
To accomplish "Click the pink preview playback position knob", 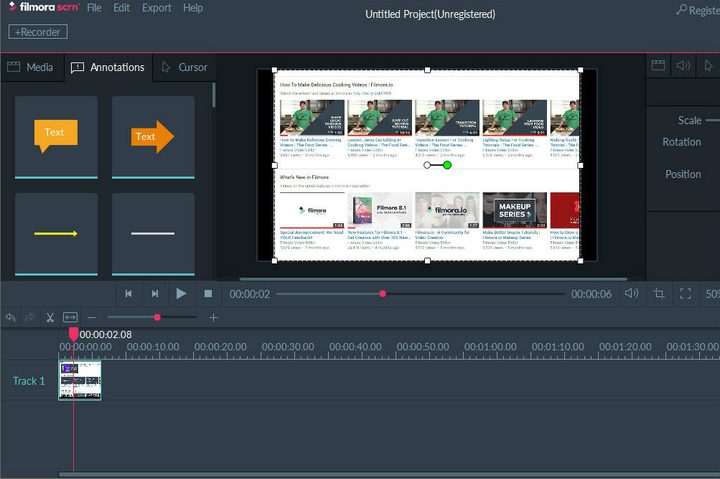I will tap(382, 294).
